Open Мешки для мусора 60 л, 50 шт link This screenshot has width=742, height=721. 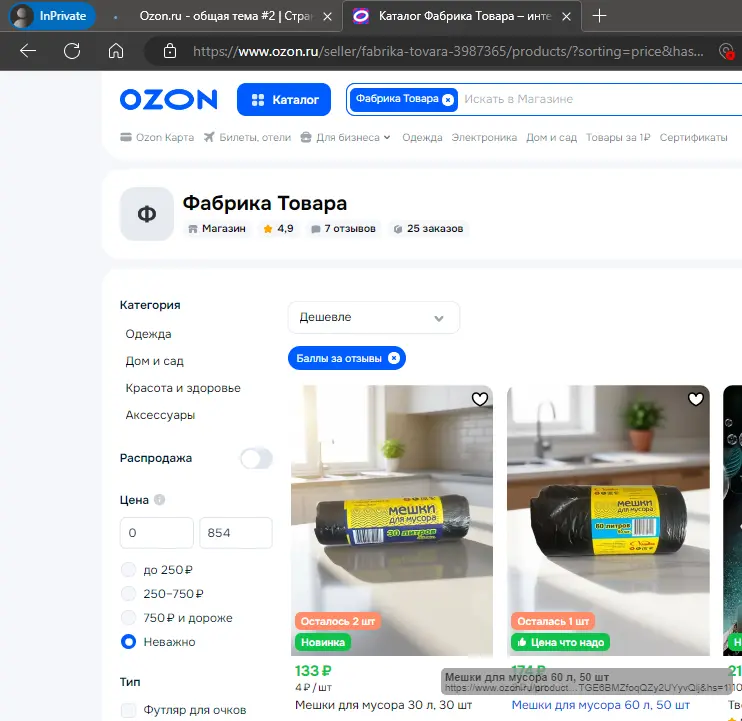pyautogui.click(x=601, y=705)
